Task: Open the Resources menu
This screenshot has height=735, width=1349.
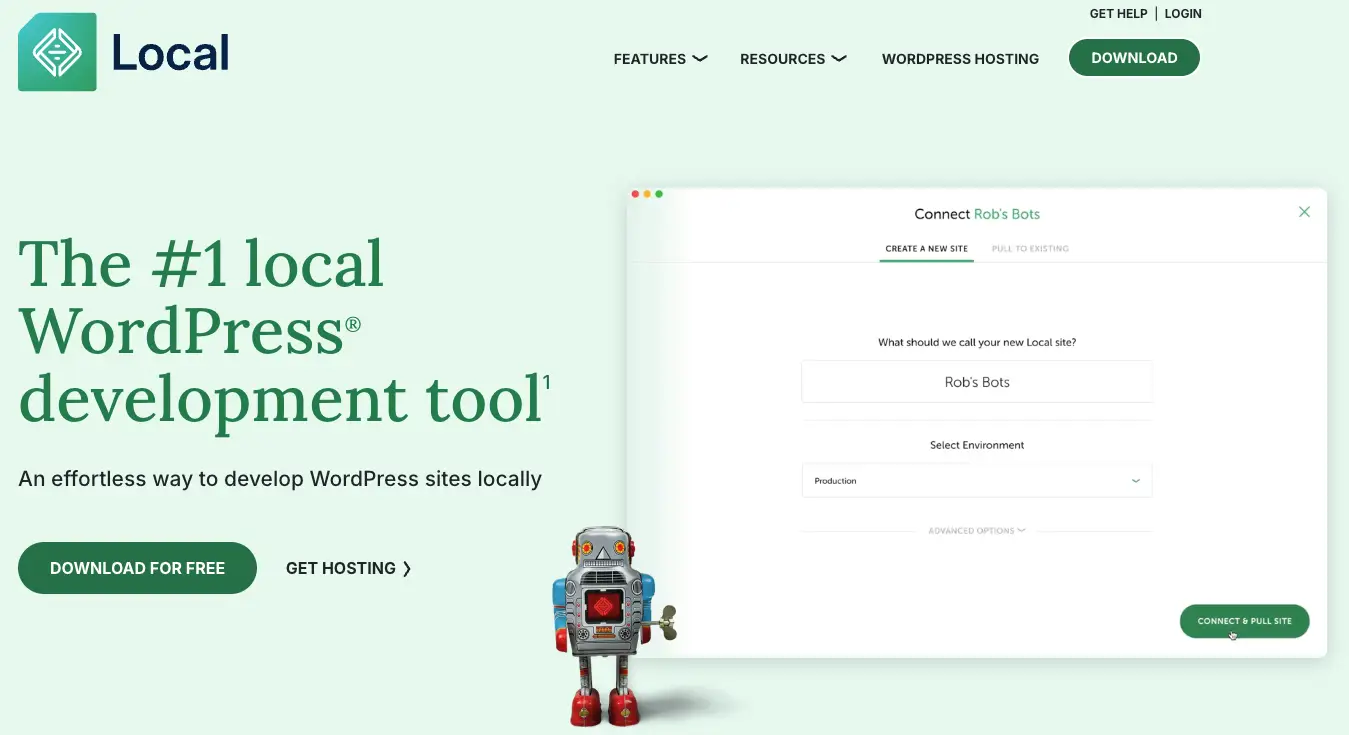Action: 793,59
